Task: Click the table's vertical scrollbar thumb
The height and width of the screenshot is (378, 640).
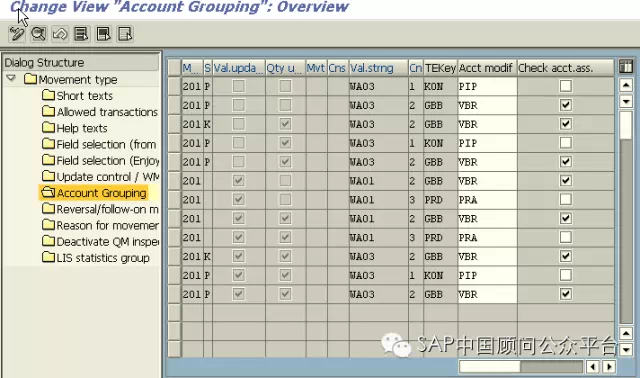Action: pyautogui.click(x=626, y=125)
